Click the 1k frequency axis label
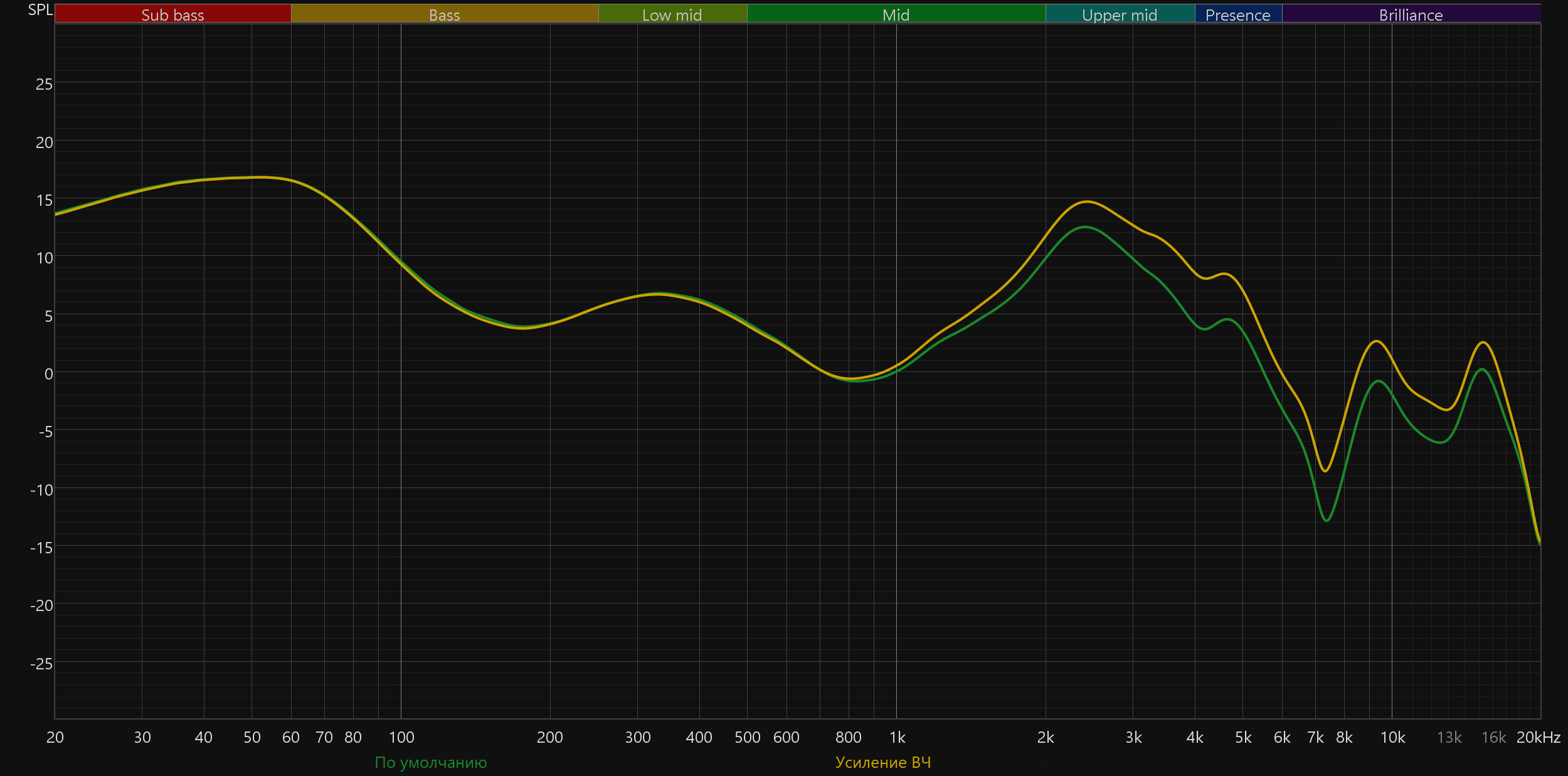1568x776 pixels. click(x=897, y=737)
